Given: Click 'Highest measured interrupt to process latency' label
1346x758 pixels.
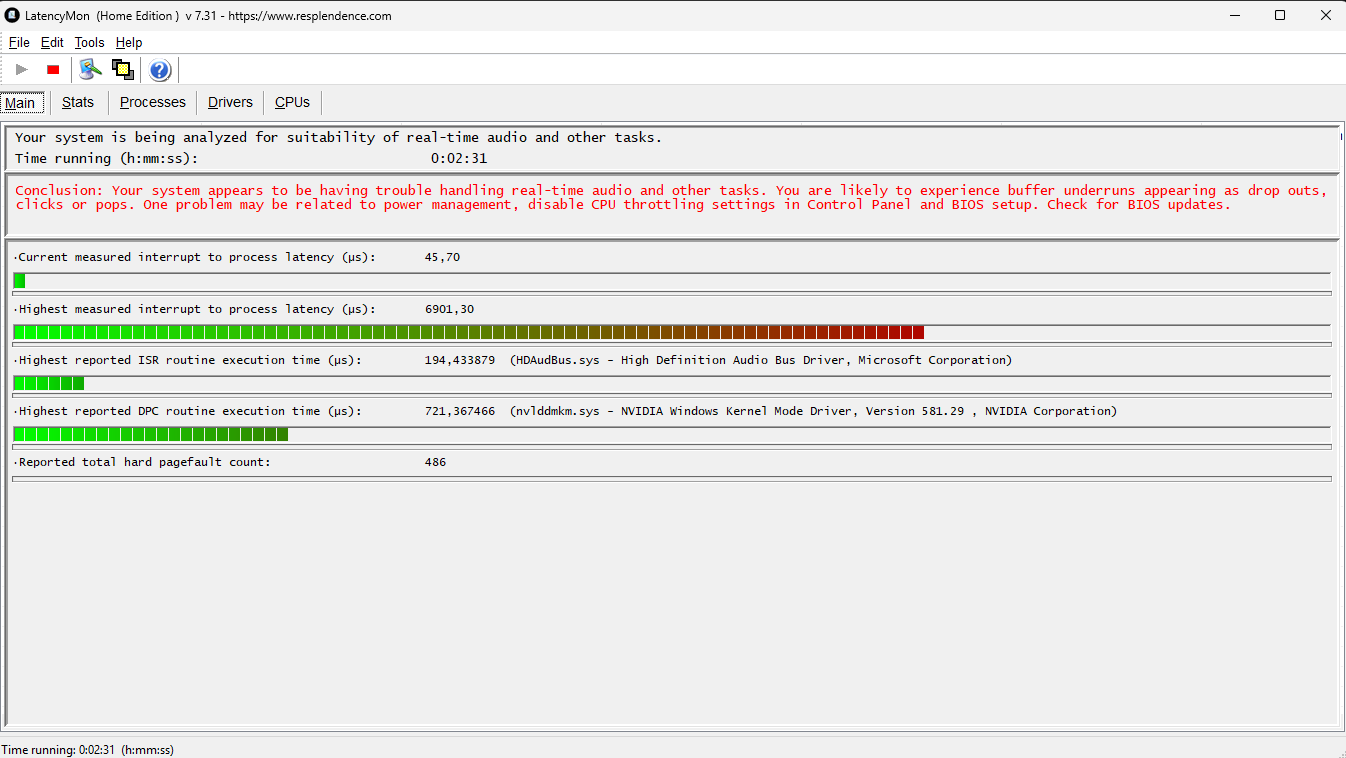Looking at the screenshot, I should (197, 309).
